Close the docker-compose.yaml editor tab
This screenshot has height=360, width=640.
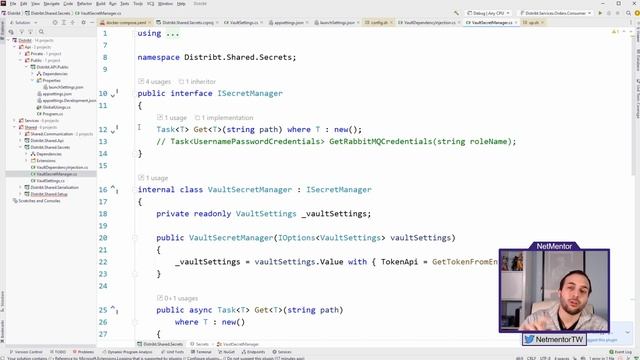point(149,23)
